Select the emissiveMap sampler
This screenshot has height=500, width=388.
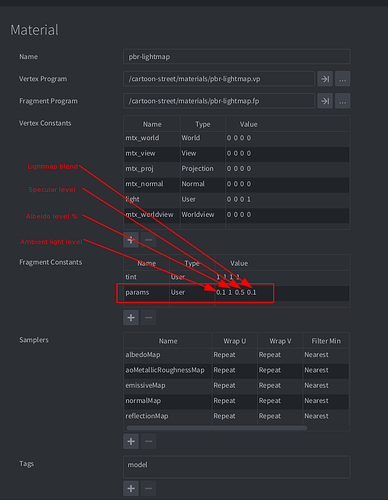(x=145, y=385)
